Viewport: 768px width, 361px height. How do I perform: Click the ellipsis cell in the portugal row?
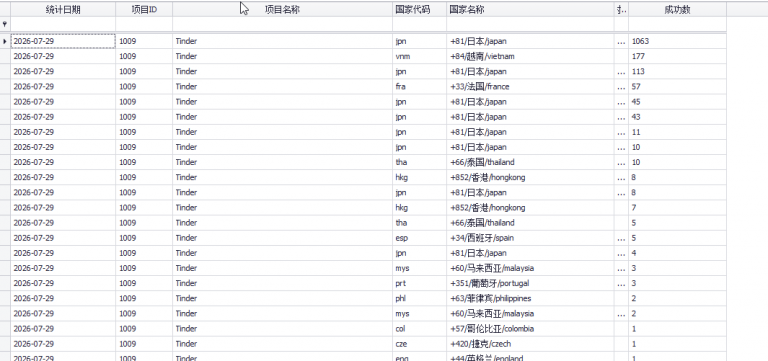(622, 283)
